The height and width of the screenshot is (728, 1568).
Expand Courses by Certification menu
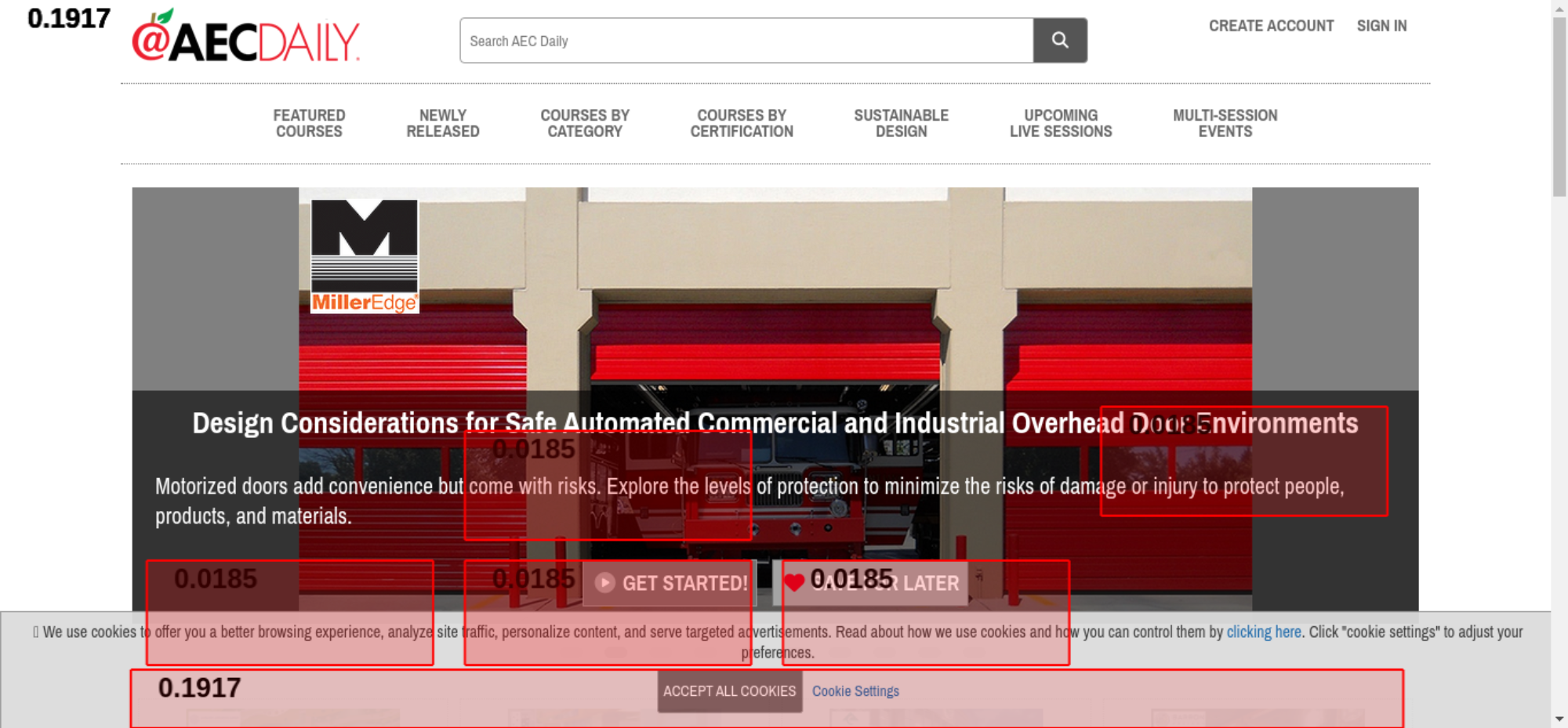click(741, 124)
